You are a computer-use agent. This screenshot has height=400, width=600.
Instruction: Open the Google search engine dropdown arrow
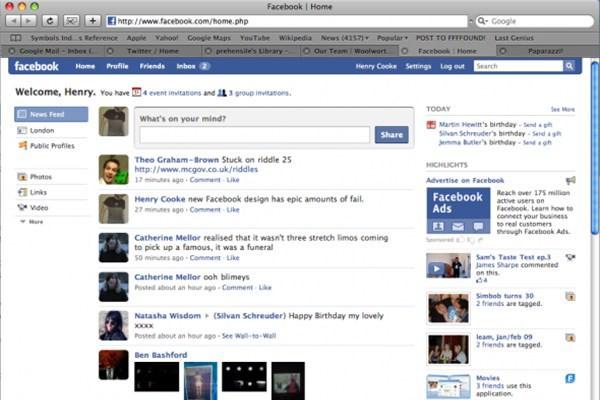tap(483, 21)
